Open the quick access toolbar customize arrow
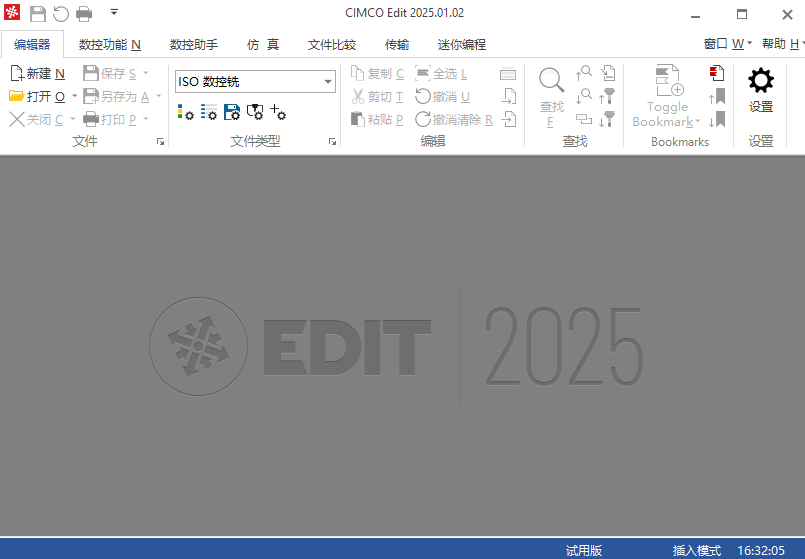Viewport: 805px width, 559px height. pyautogui.click(x=114, y=12)
